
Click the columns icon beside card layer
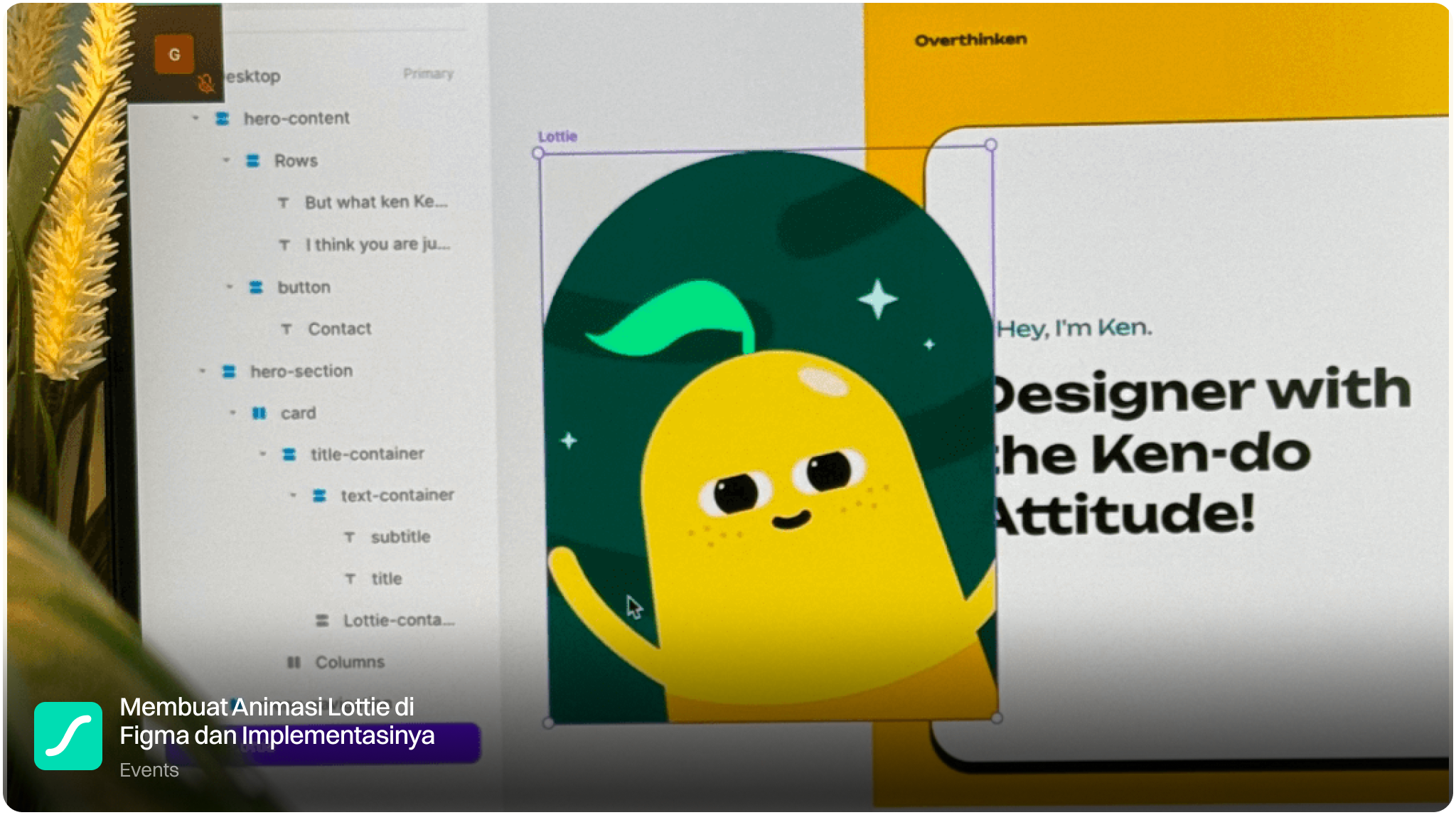(x=259, y=413)
